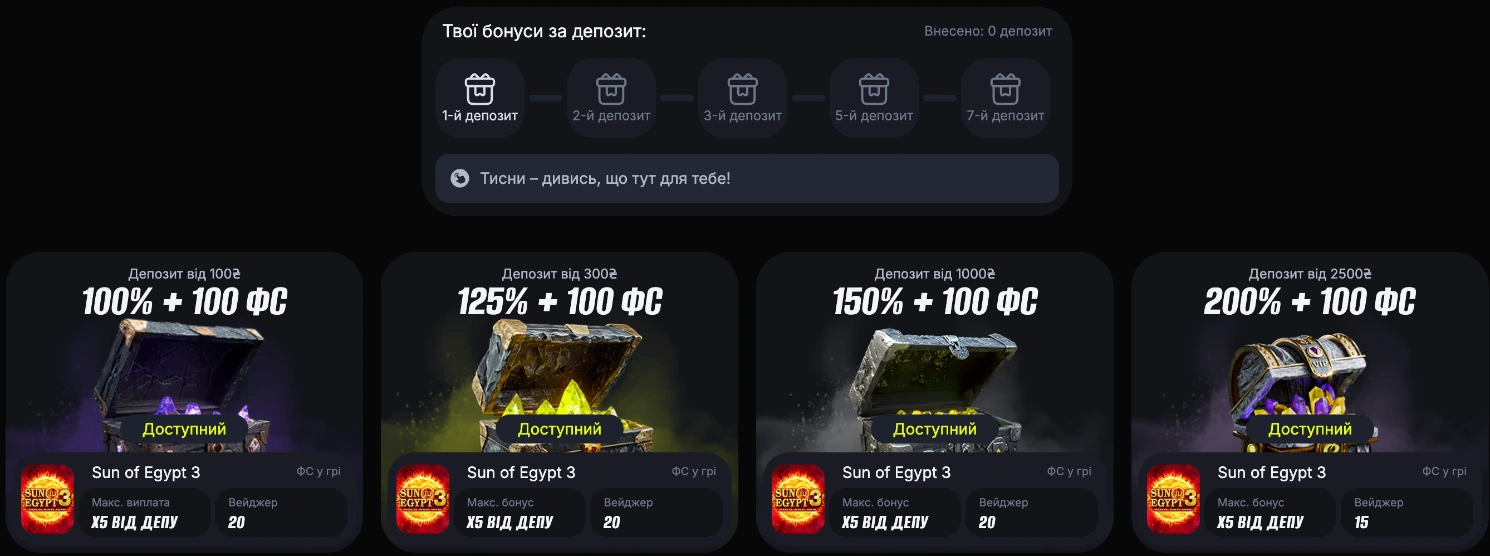Click the icon beside 'Тисни – дивись' hint

click(460, 178)
